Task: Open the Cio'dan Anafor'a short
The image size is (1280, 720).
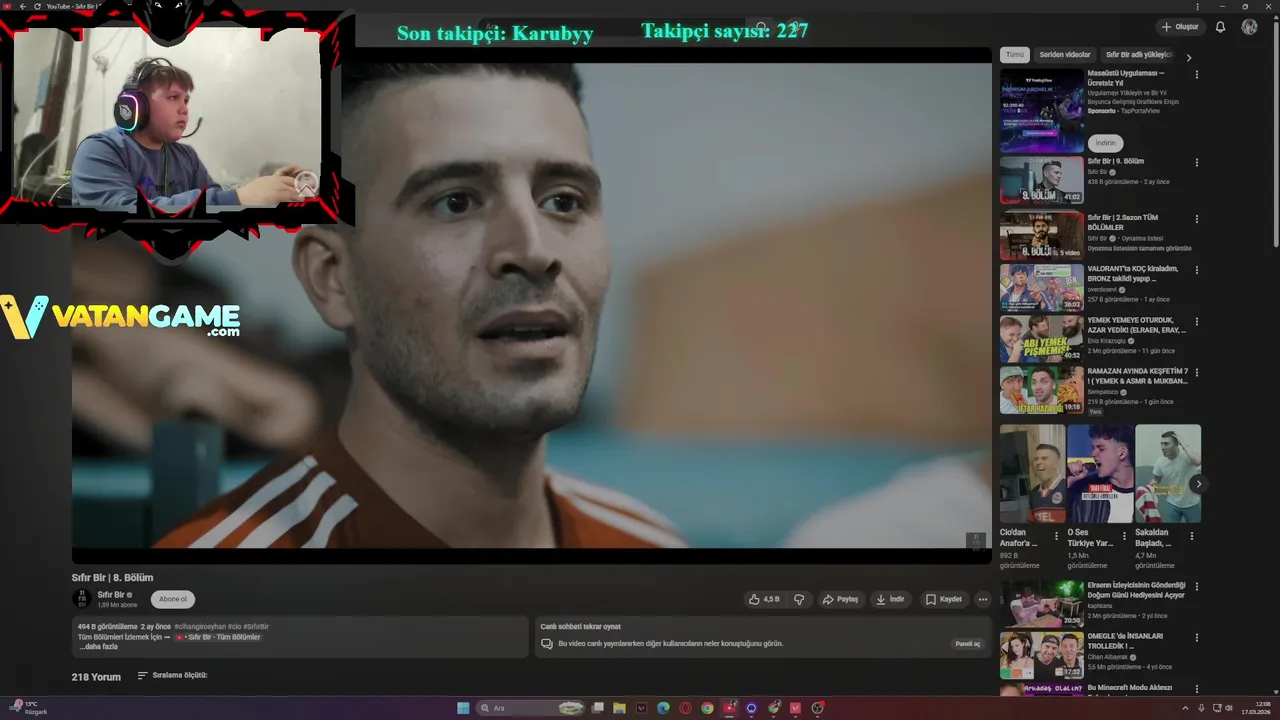Action: (1033, 474)
